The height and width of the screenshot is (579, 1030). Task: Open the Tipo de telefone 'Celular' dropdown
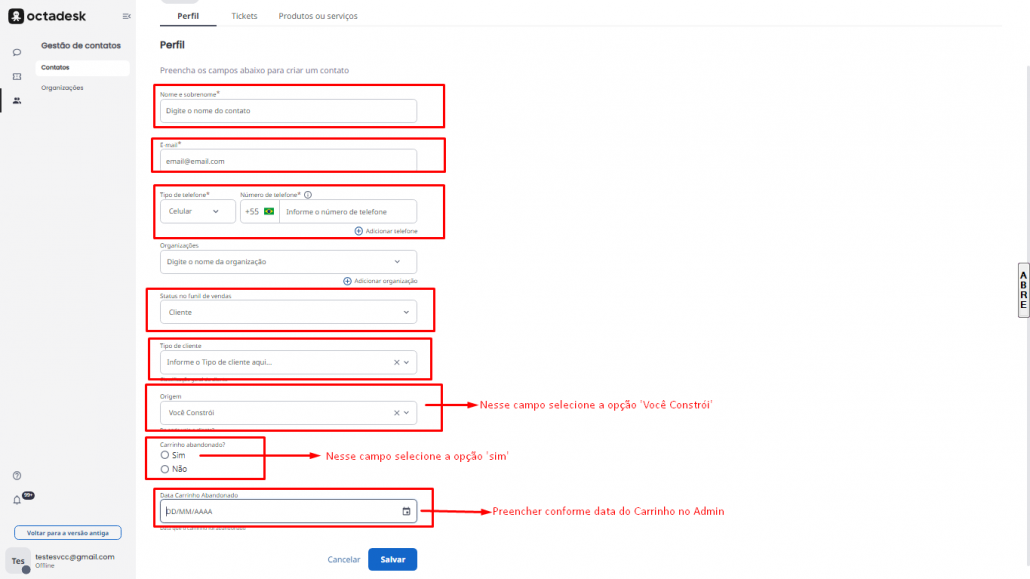(x=197, y=211)
